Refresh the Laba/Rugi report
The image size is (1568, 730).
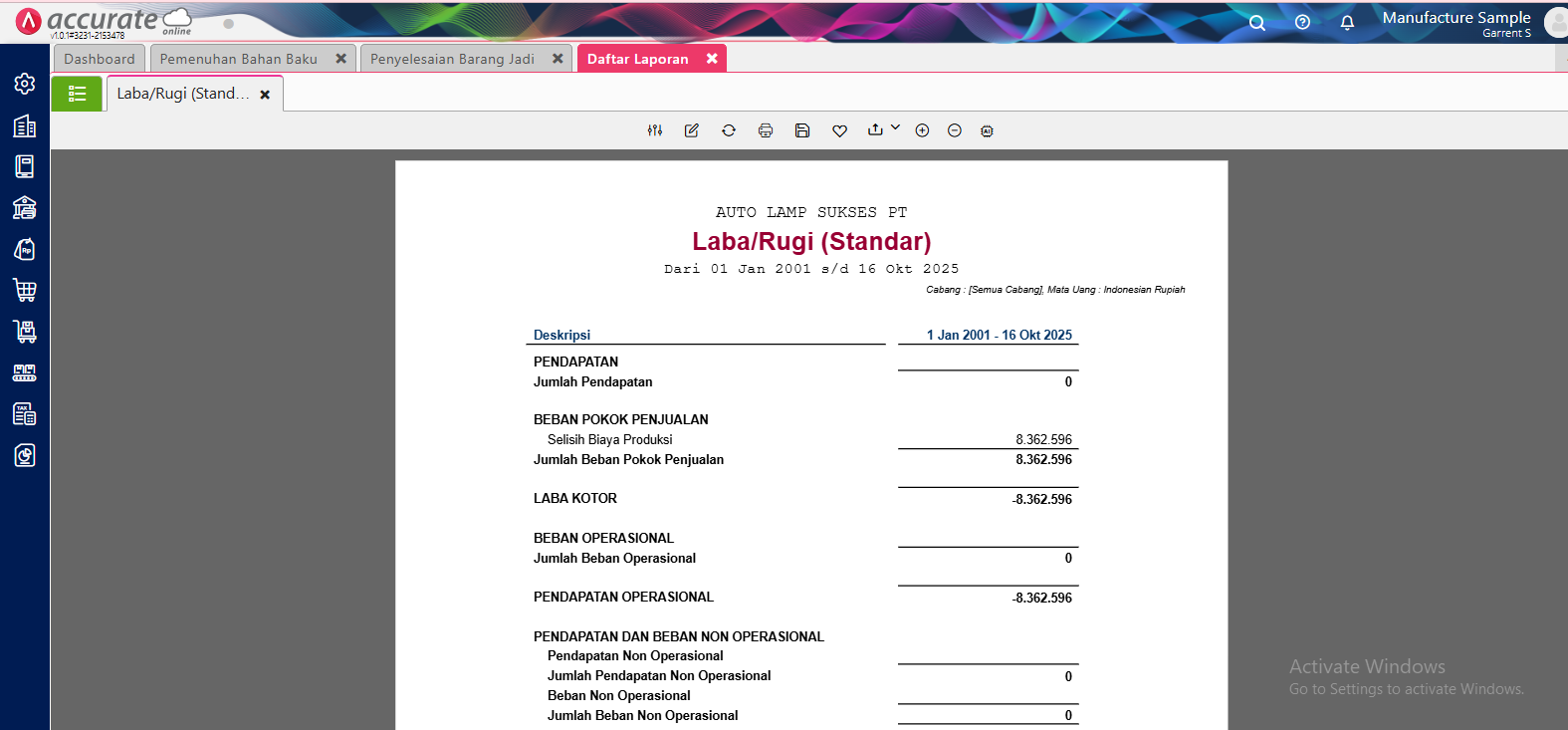coord(729,130)
